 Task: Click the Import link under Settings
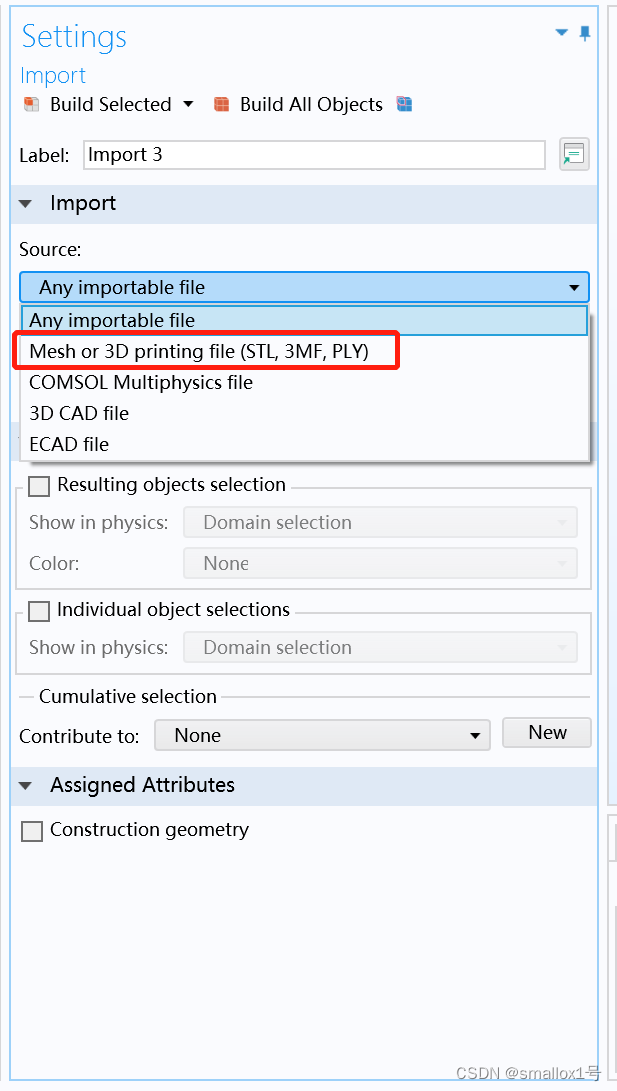click(52, 75)
